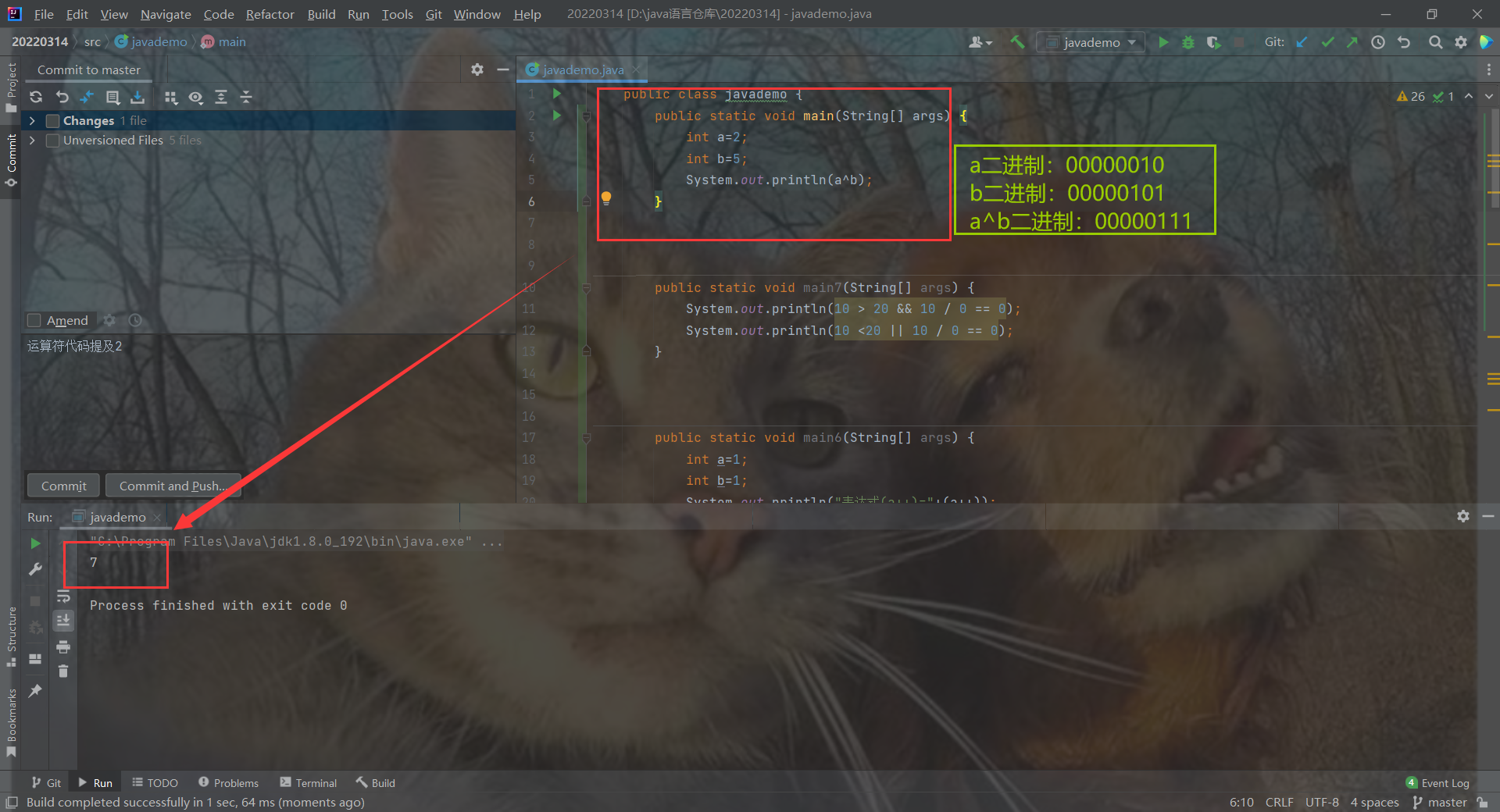This screenshot has width=1500, height=812.
Task: Click Git Update Project arrow icon
Action: [x=1302, y=42]
